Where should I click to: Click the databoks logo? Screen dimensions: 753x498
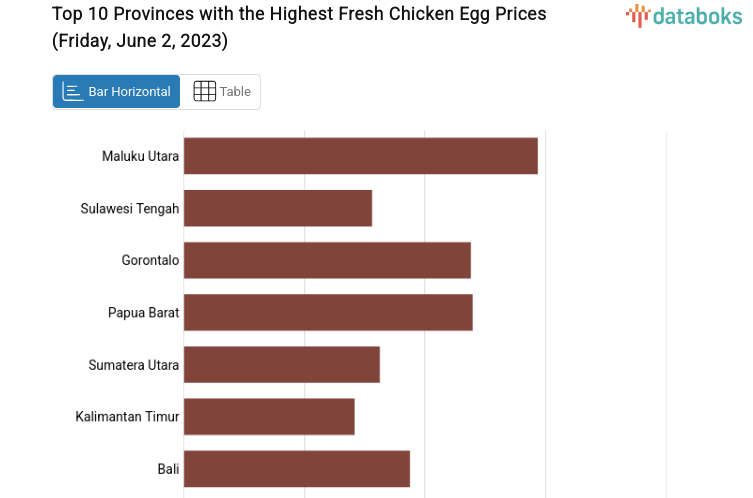click(x=683, y=15)
